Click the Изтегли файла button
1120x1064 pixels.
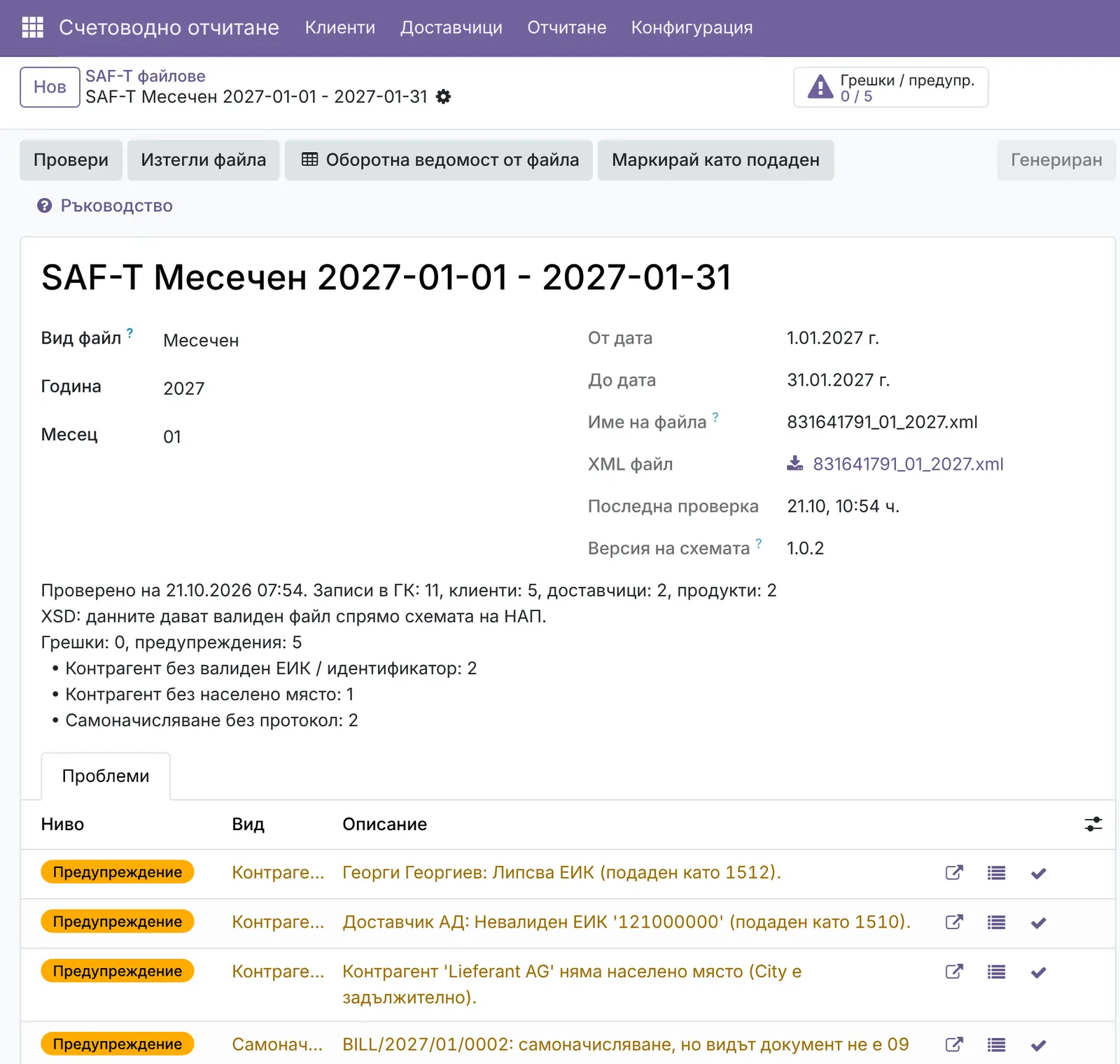[x=204, y=160]
